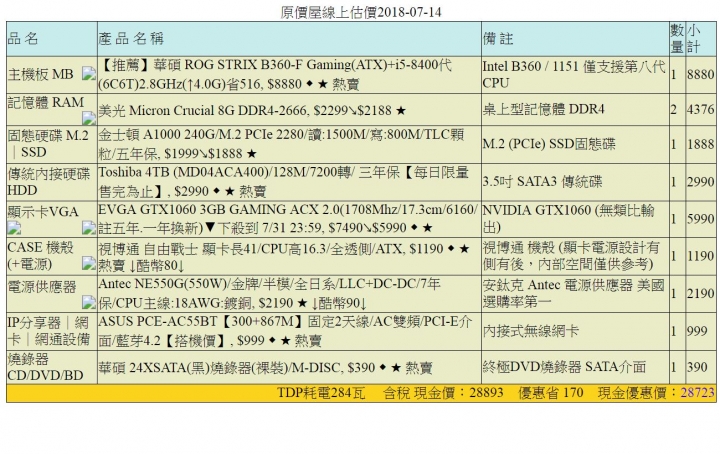The image size is (720, 454).
Task: Click the quantity 1 in the 主機板 MB row
Action: click(674, 74)
